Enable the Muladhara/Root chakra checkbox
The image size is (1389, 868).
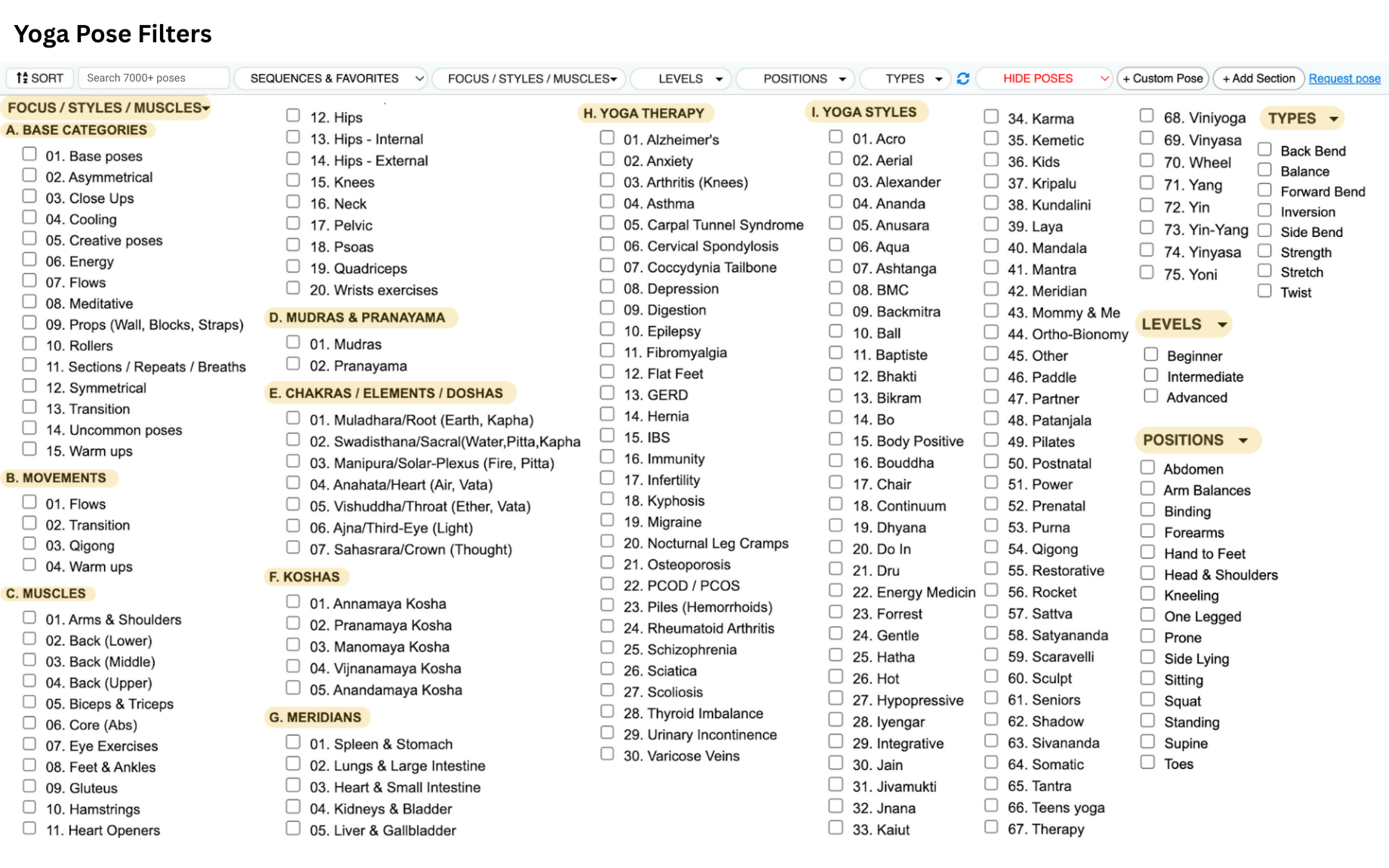click(293, 417)
